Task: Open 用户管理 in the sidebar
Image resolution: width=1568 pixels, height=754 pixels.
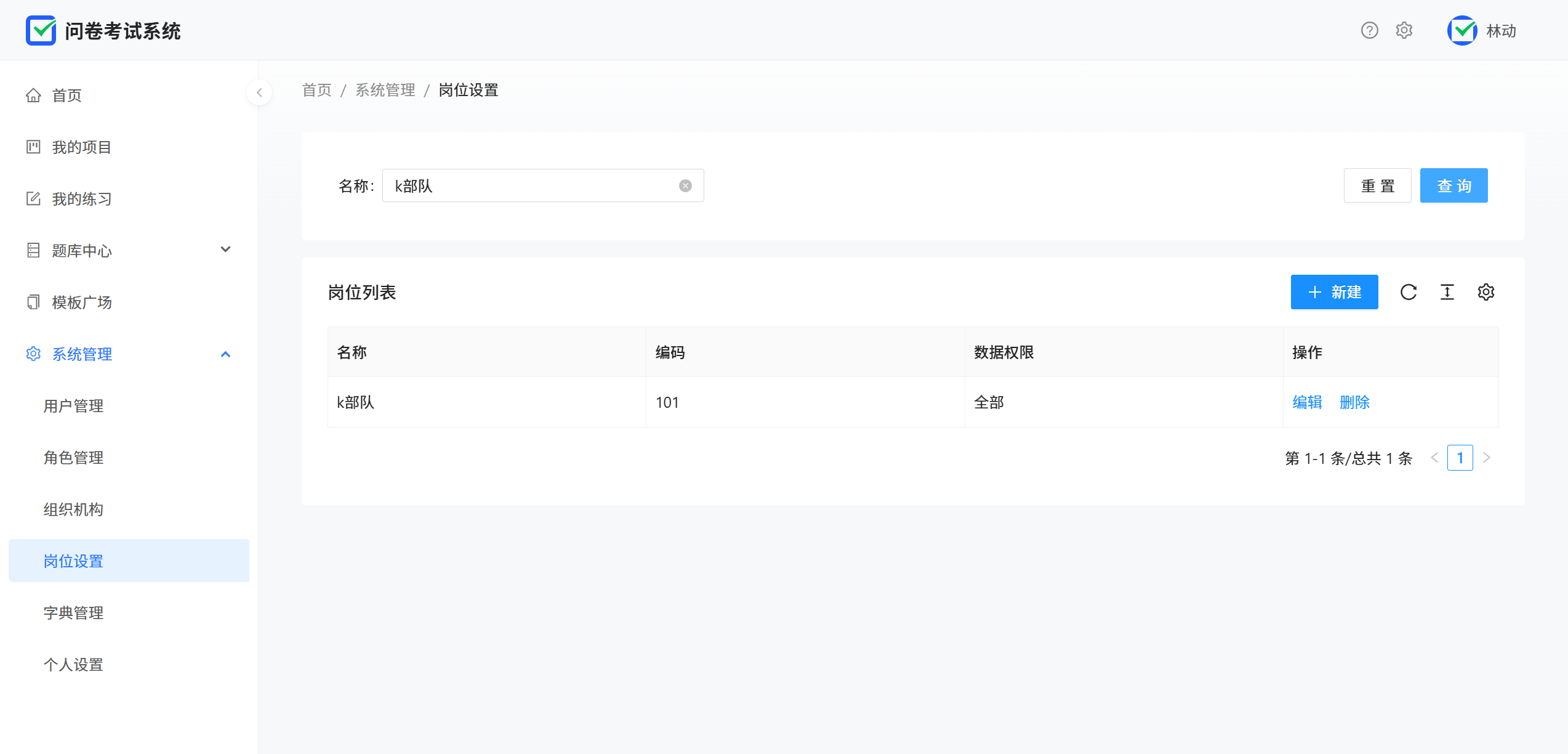Action: click(73, 406)
